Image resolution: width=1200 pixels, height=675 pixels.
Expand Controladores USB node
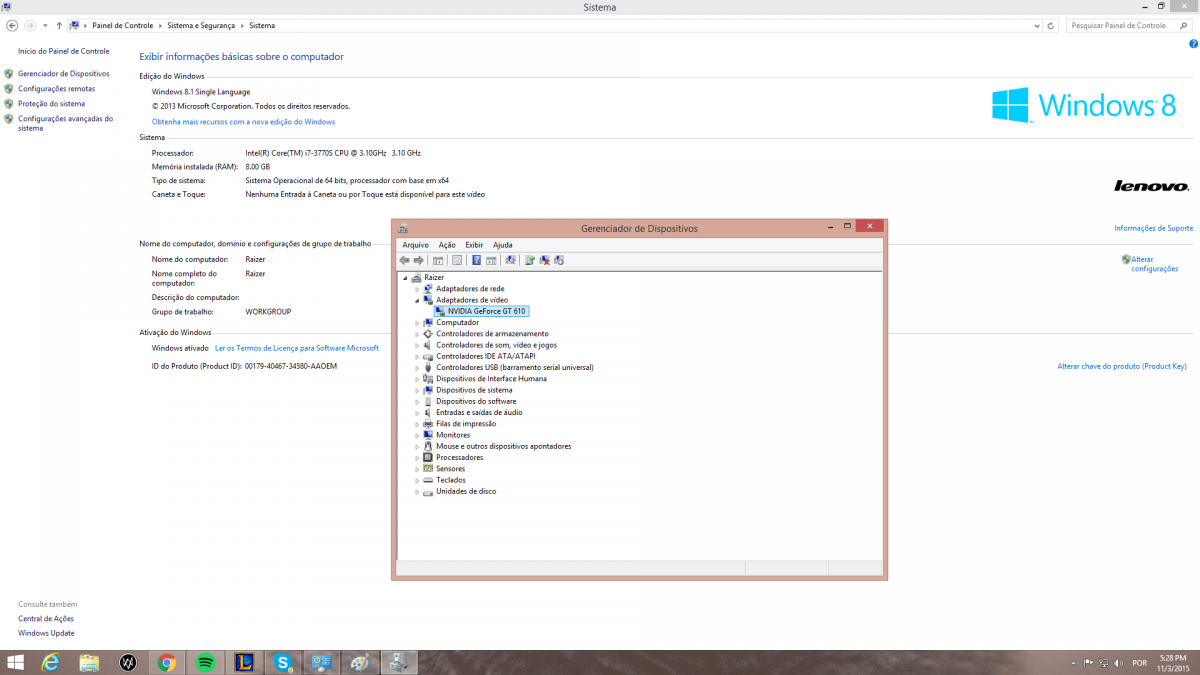pos(417,367)
